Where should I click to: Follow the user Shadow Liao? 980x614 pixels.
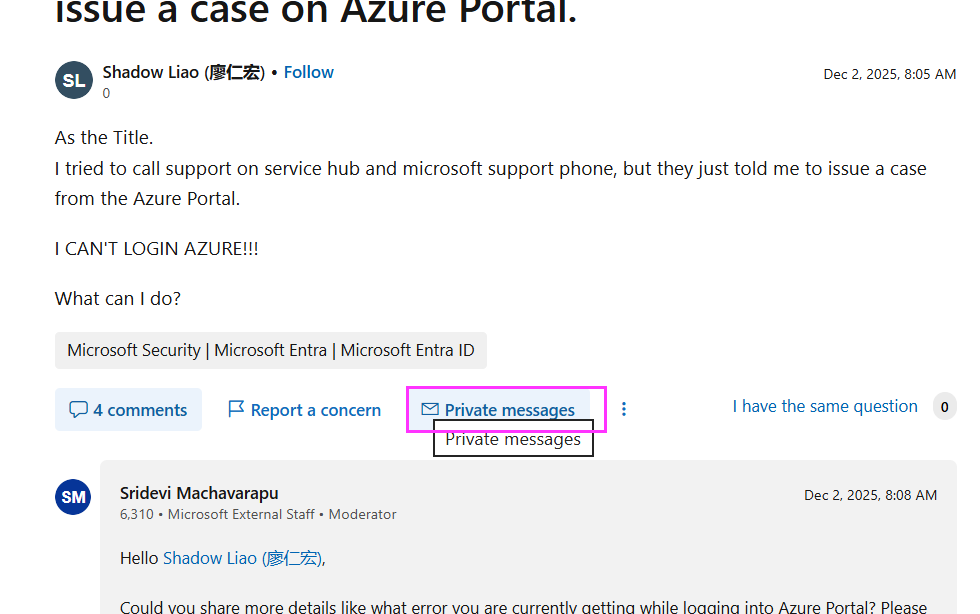(308, 72)
